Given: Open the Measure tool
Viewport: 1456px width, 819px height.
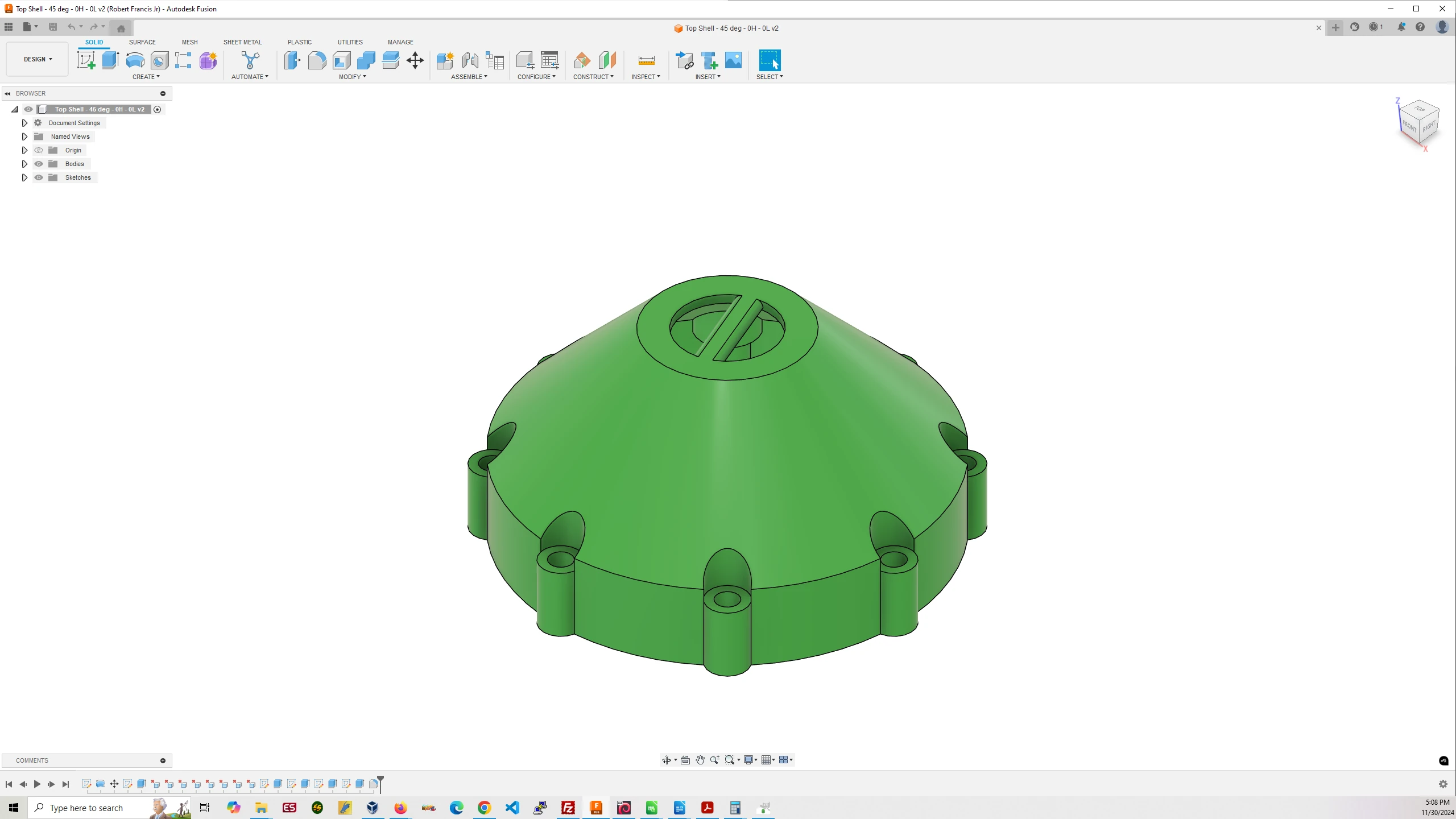Looking at the screenshot, I should click(x=646, y=60).
